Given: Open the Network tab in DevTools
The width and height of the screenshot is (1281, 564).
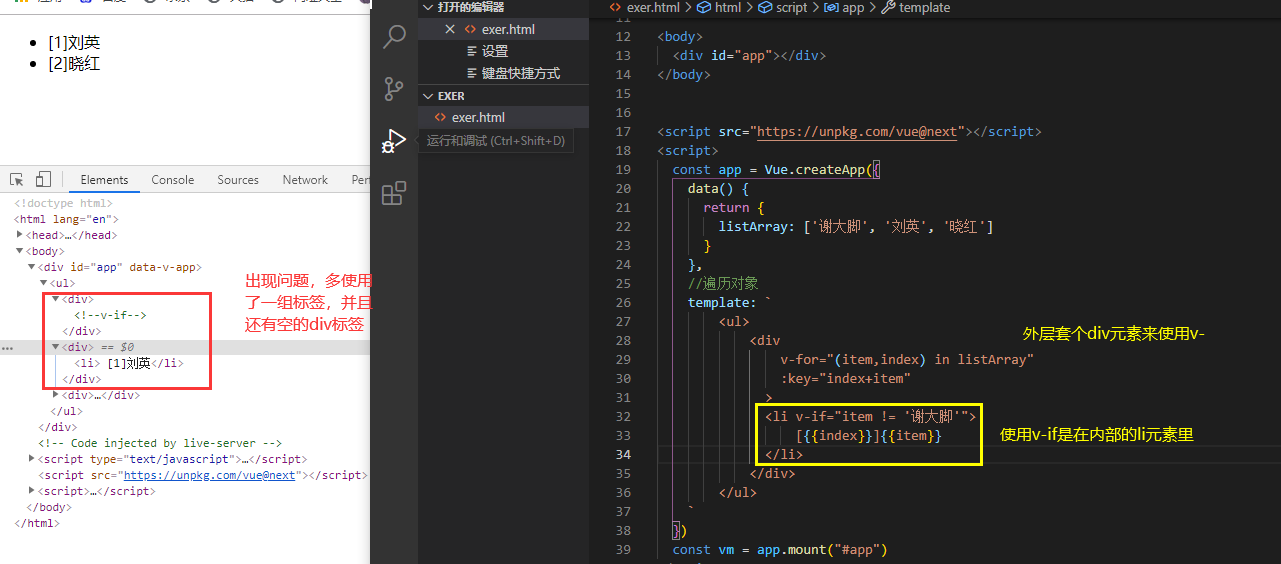Looking at the screenshot, I should point(305,180).
